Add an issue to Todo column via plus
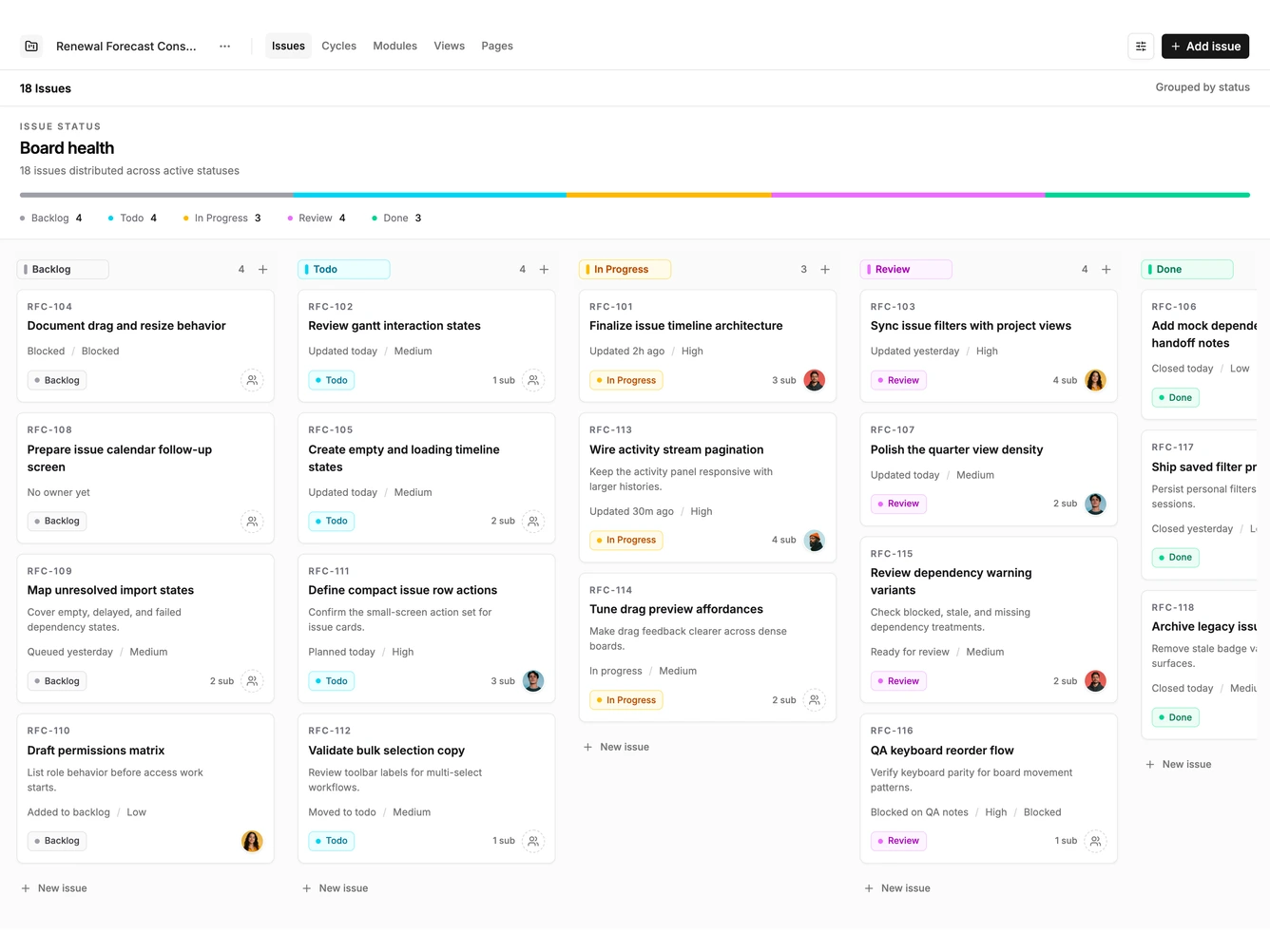The image size is (1270, 952). pyautogui.click(x=545, y=269)
